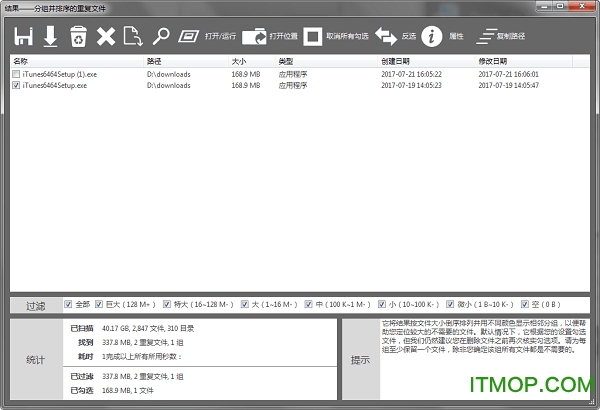Click the 取消所有勾选 square icon
The width and height of the screenshot is (600, 410).
[x=313, y=36]
